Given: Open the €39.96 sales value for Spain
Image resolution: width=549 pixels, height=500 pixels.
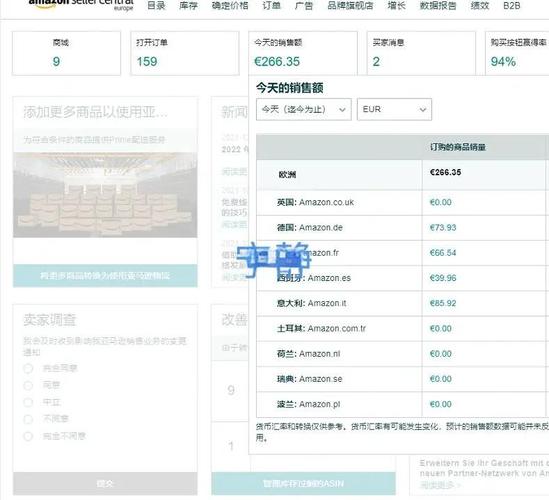Looking at the screenshot, I should click(443, 278).
